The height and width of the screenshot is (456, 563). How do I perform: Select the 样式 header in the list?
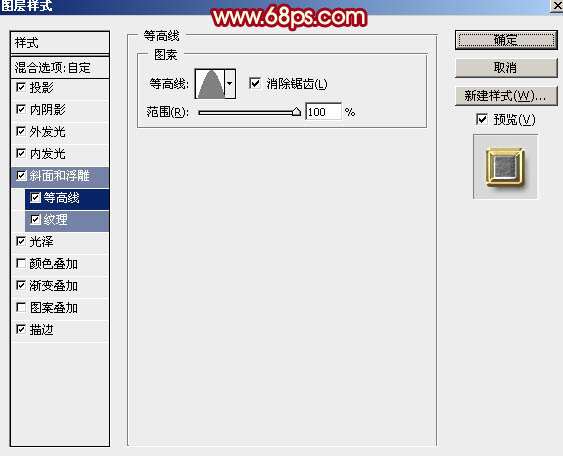[x=60, y=43]
